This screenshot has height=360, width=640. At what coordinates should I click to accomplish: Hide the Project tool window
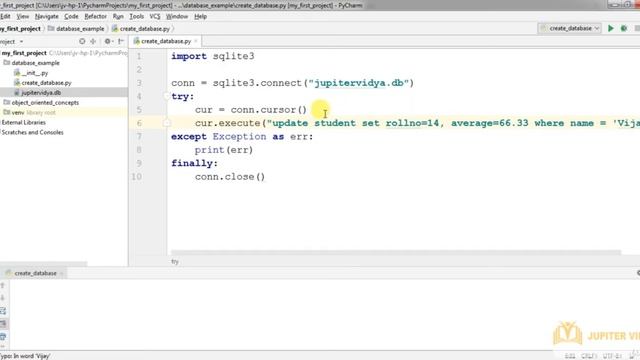click(x=121, y=41)
